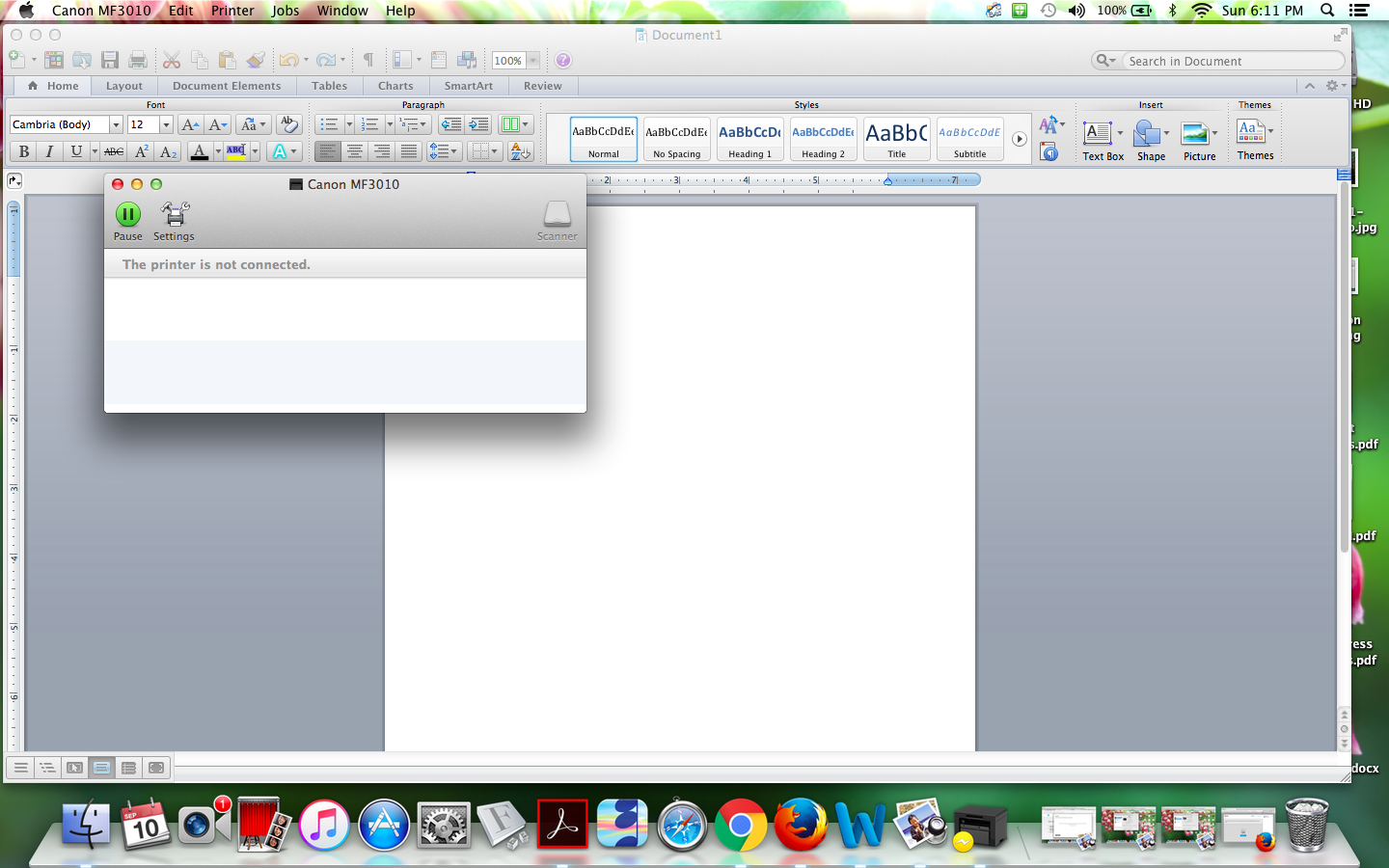
Task: Apply the Heading 1 style
Action: pos(749,140)
